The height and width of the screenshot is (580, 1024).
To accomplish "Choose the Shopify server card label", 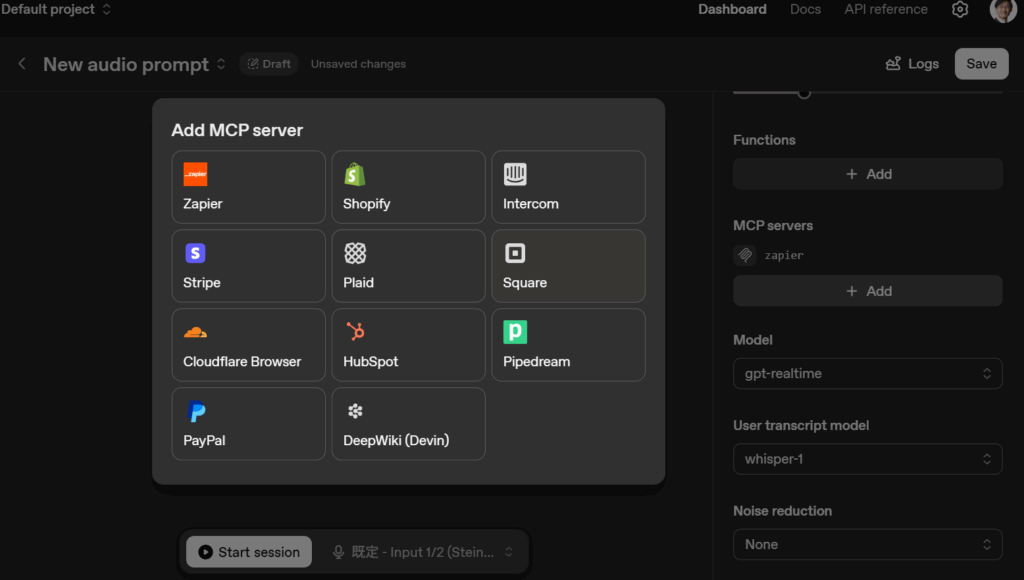I will tap(366, 204).
